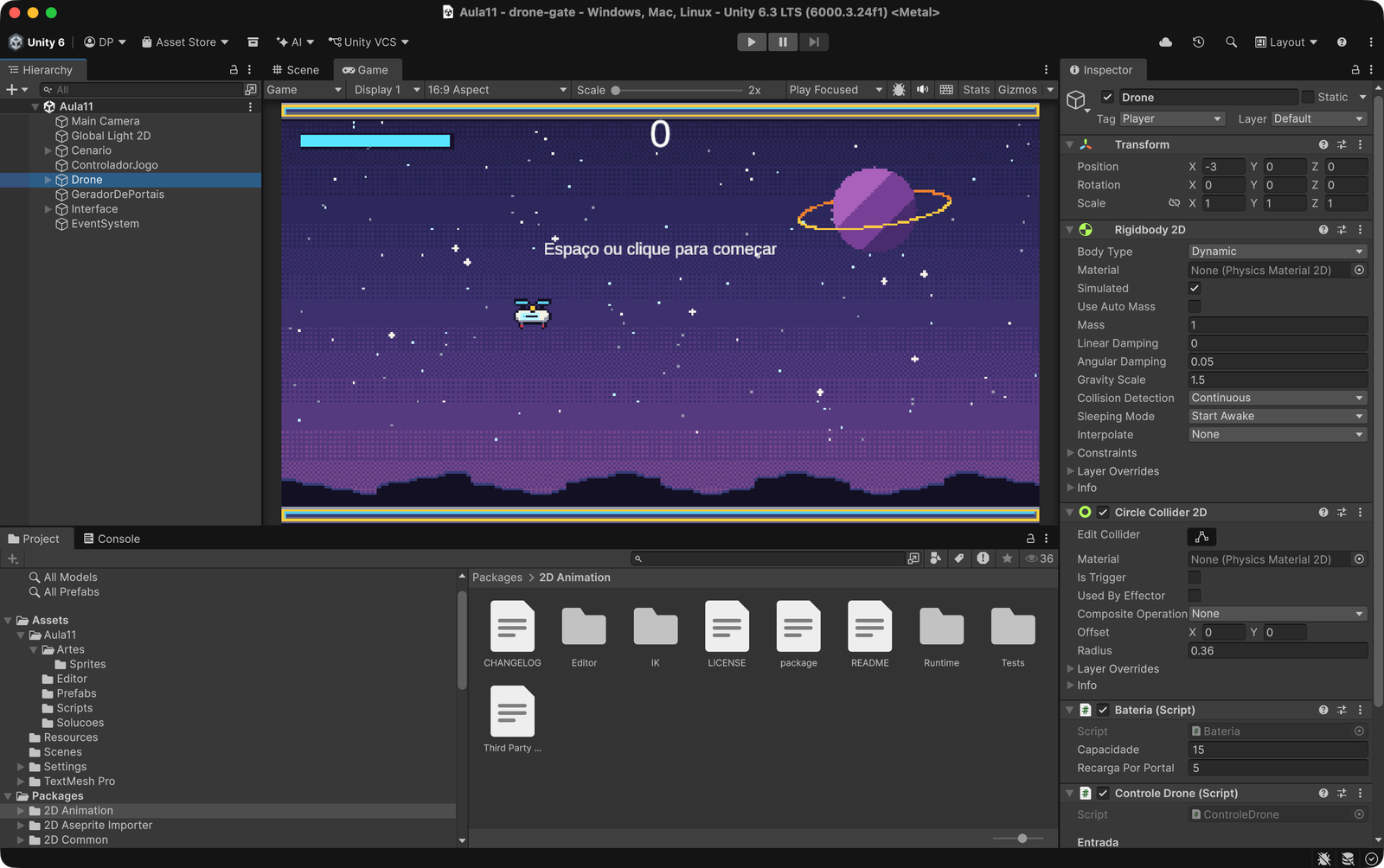This screenshot has width=1384, height=868.
Task: Click Packages in the breadcrumb path
Action: coord(497,578)
